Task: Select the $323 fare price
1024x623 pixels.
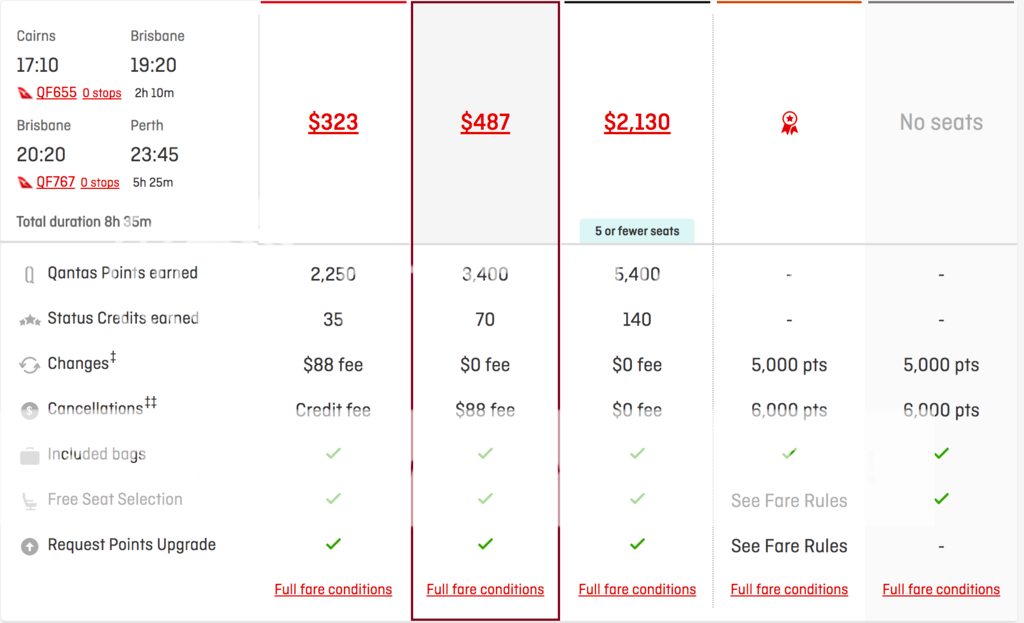Action: [333, 123]
